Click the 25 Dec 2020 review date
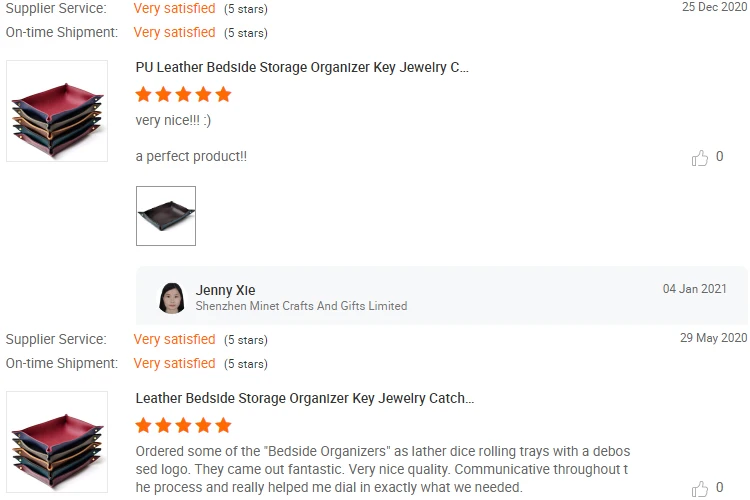Screen dimensions: 750x500 tap(714, 7)
